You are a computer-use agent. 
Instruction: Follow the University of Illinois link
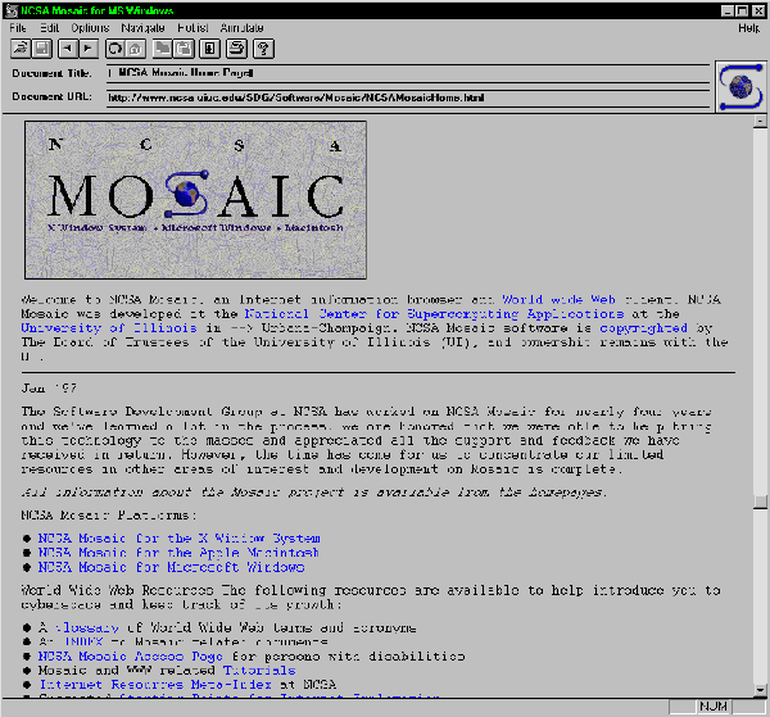(109, 328)
